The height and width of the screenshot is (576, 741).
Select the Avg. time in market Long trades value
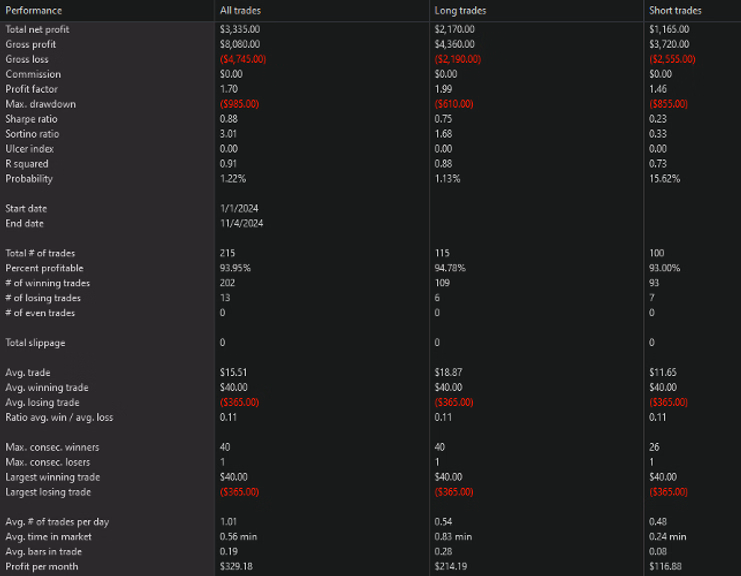pos(453,536)
